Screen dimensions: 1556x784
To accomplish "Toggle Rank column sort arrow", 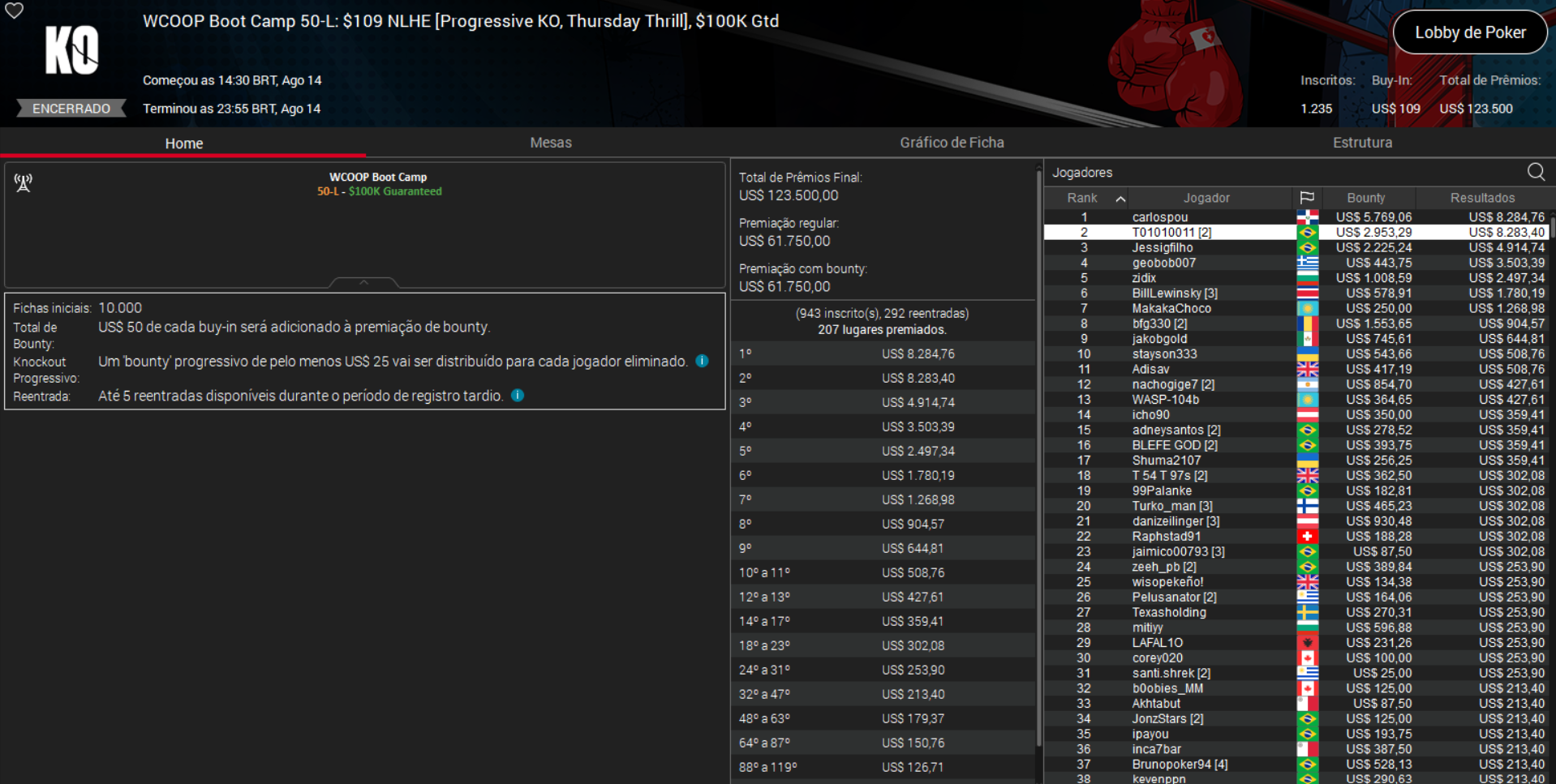I will (1120, 199).
